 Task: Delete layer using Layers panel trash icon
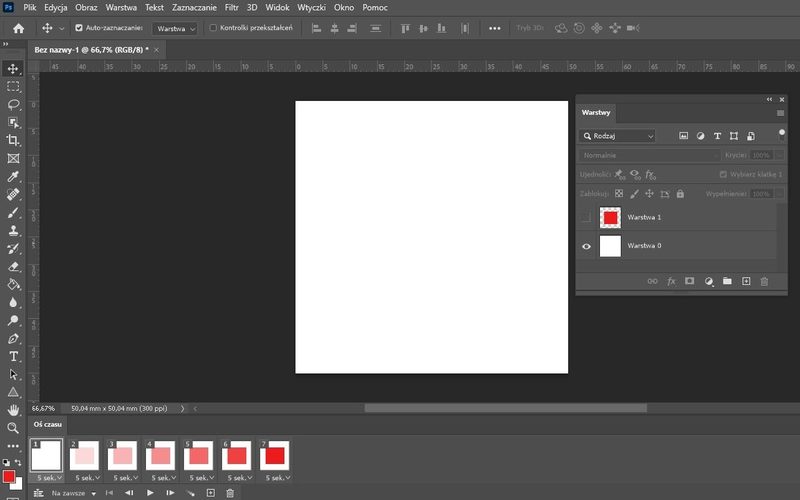[764, 282]
